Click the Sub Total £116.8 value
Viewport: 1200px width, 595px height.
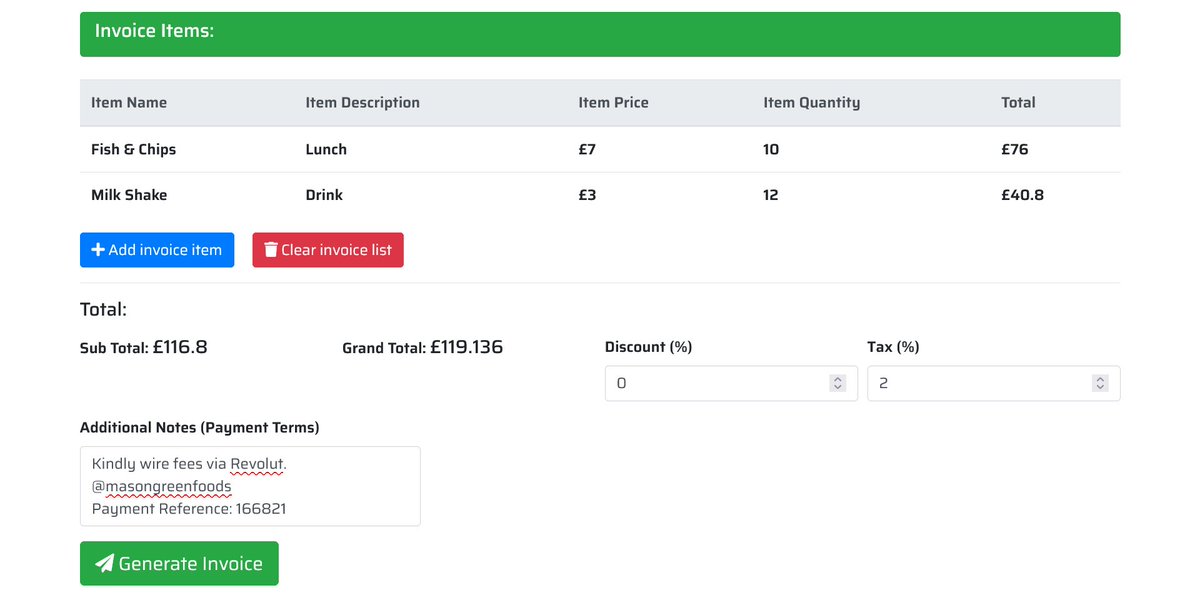click(180, 347)
